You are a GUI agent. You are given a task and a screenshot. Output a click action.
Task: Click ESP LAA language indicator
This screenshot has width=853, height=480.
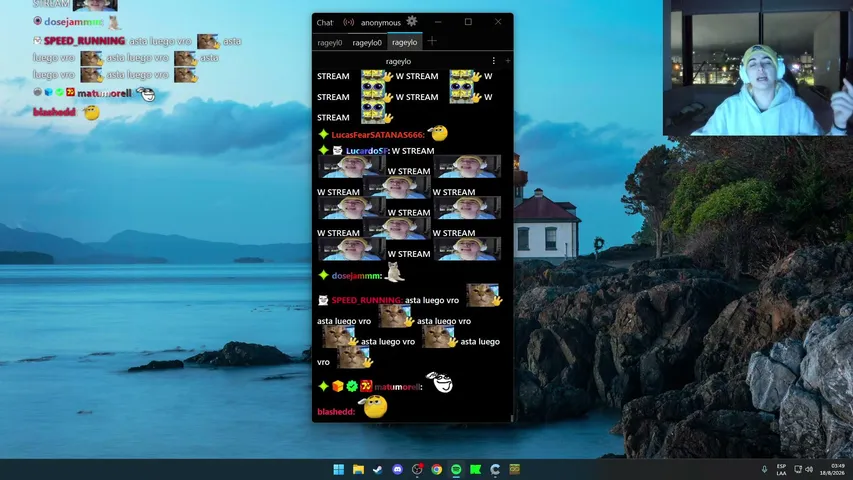click(x=781, y=470)
